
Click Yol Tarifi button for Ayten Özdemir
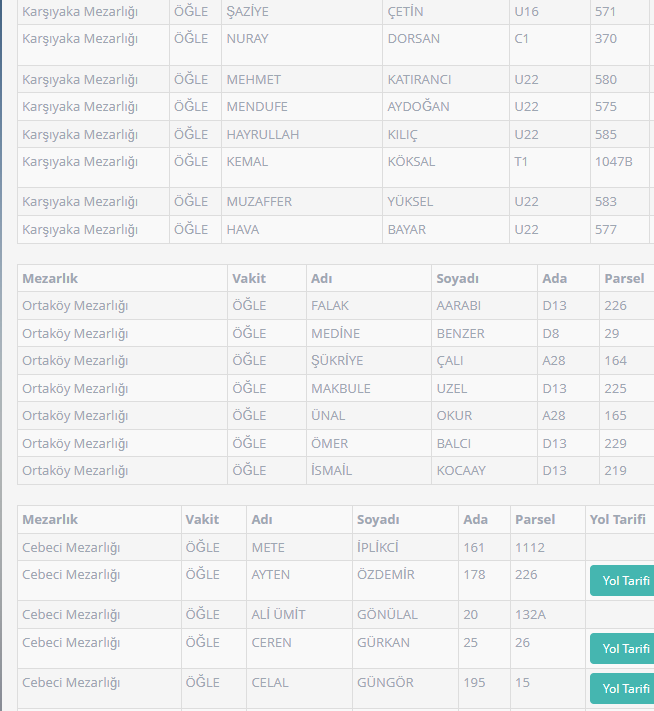(624, 581)
